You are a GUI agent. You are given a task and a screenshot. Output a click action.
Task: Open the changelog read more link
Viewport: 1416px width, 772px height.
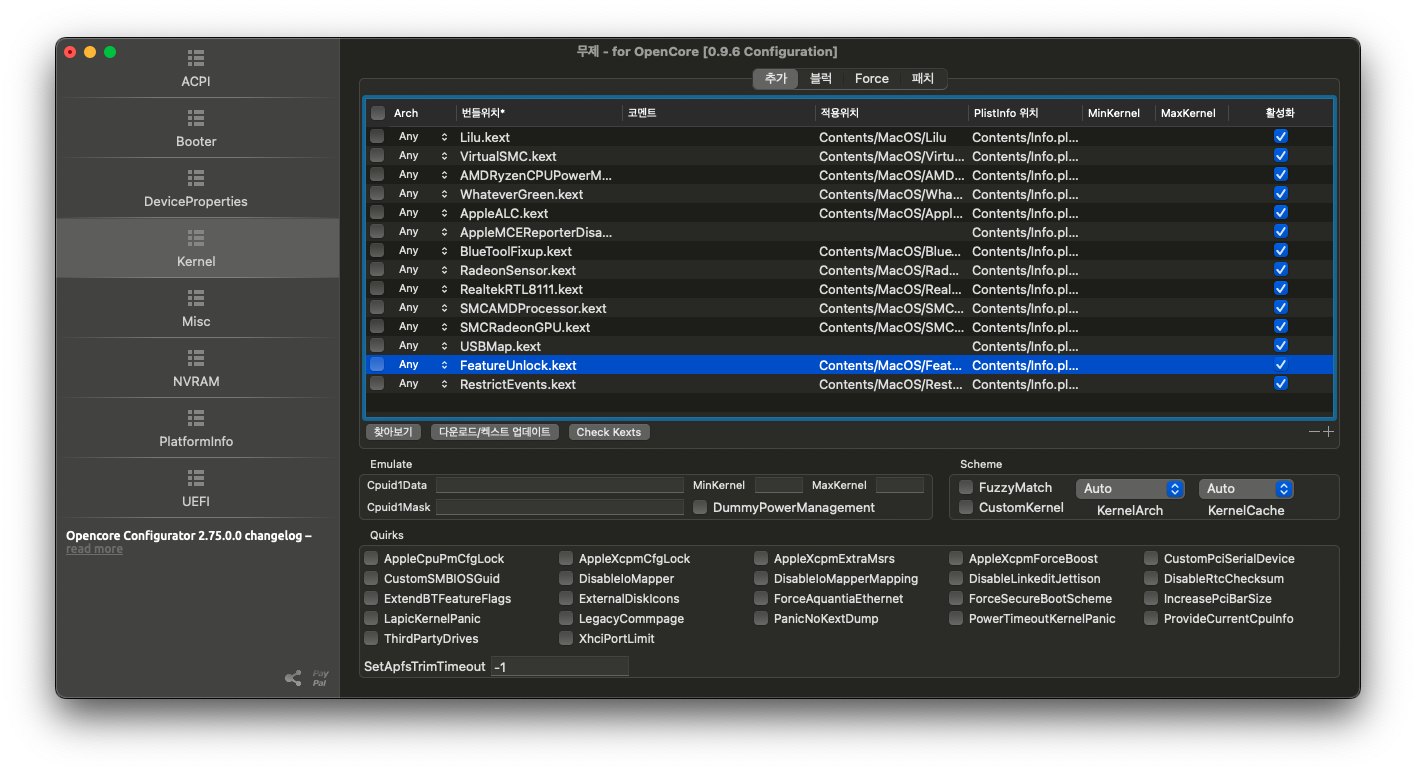click(95, 549)
